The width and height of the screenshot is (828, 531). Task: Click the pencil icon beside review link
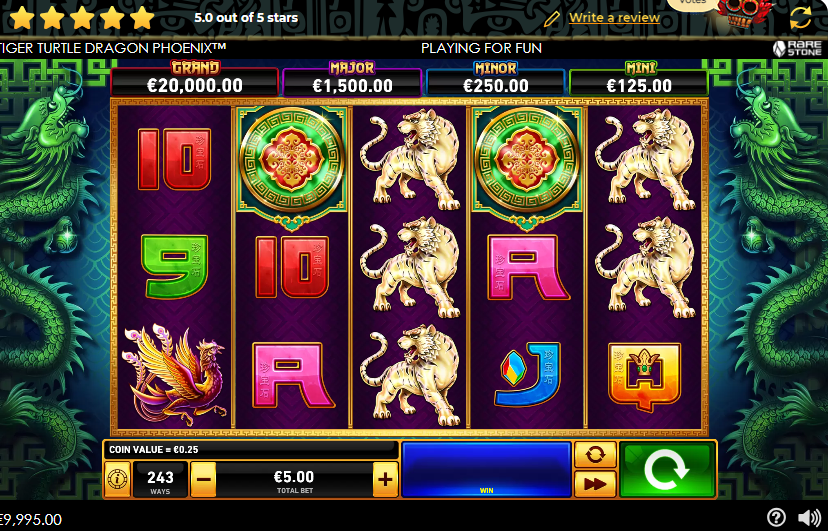coord(551,19)
